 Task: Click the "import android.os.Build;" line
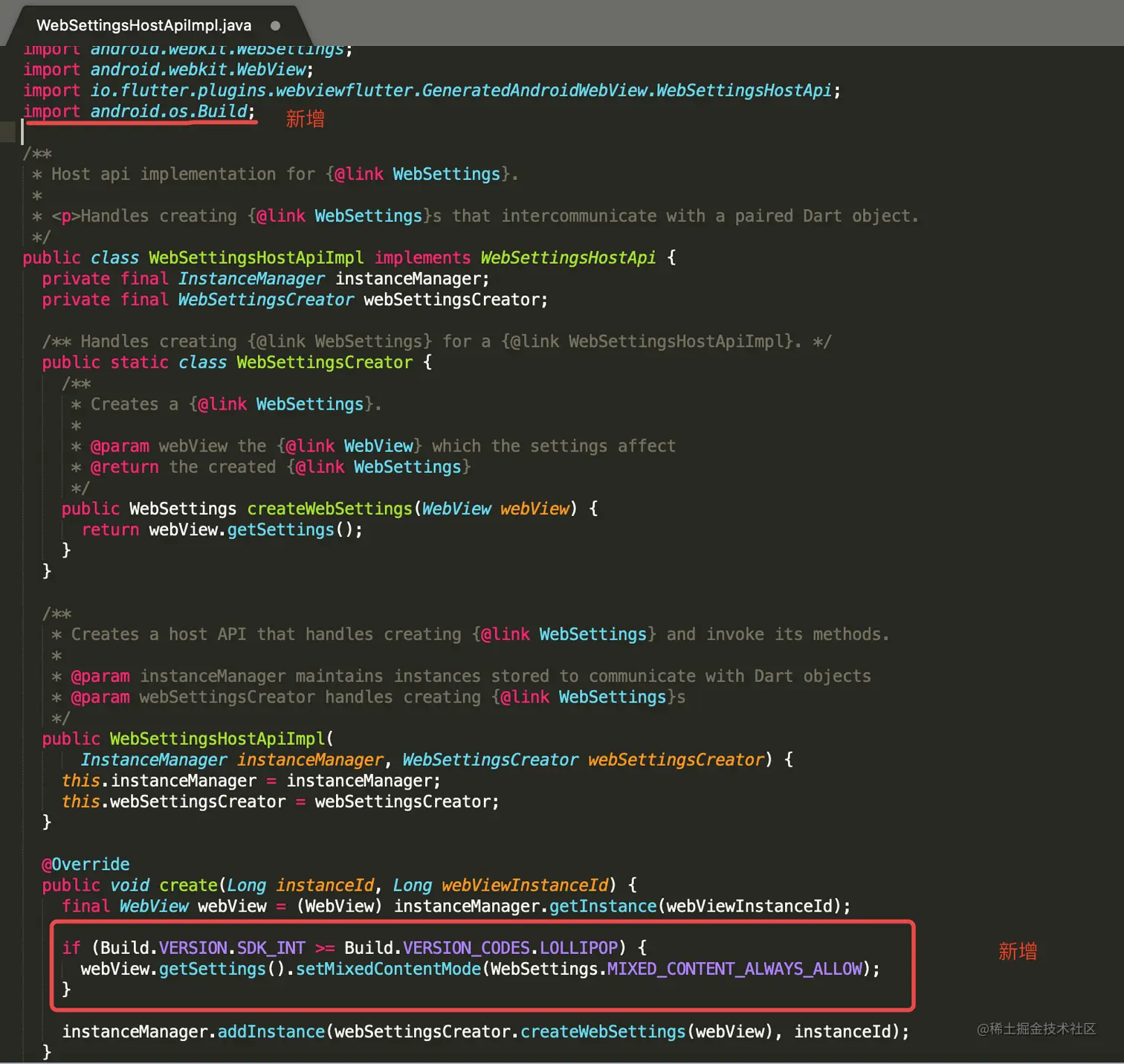(139, 111)
